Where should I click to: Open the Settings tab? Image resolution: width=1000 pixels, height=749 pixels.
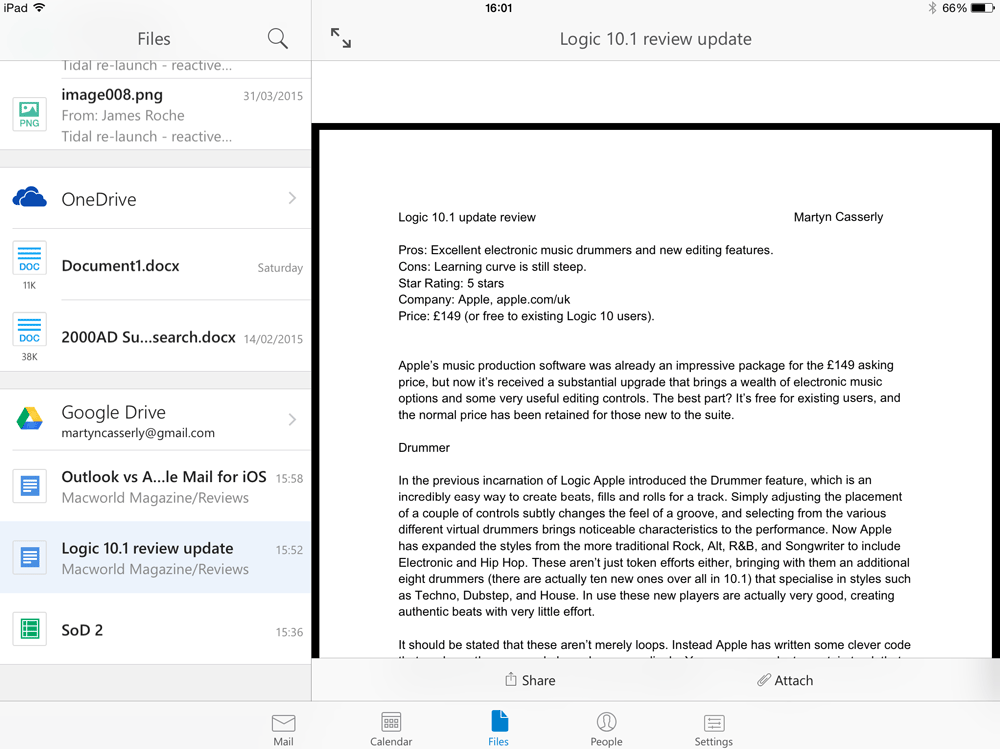[714, 730]
